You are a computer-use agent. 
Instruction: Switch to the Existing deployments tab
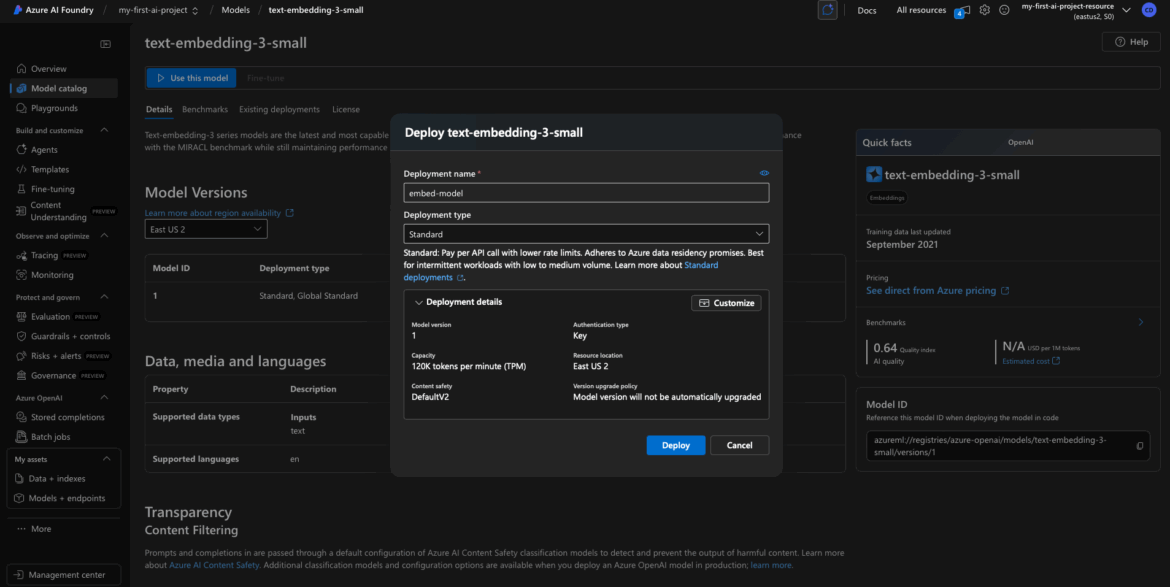[279, 109]
